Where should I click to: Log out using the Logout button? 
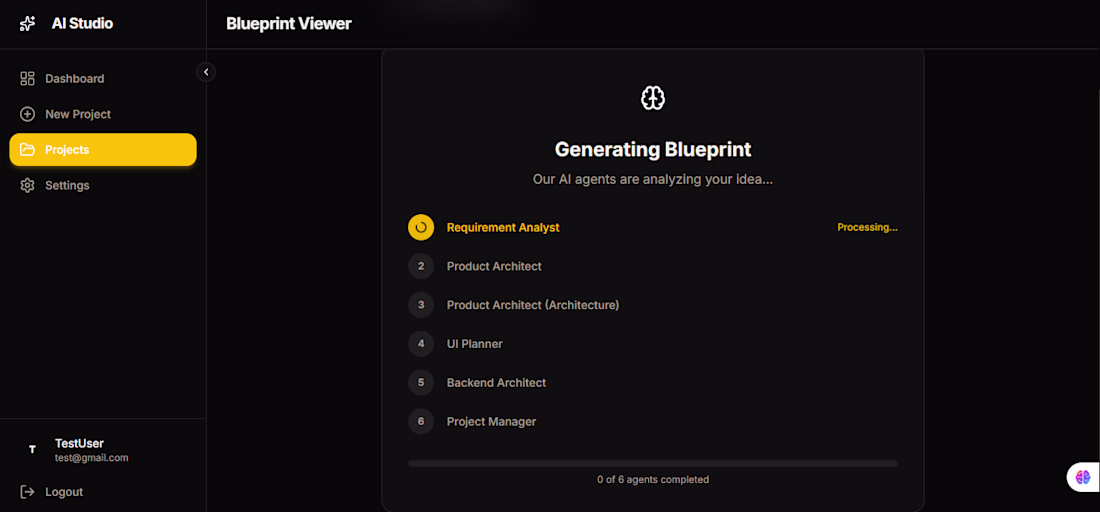103,492
